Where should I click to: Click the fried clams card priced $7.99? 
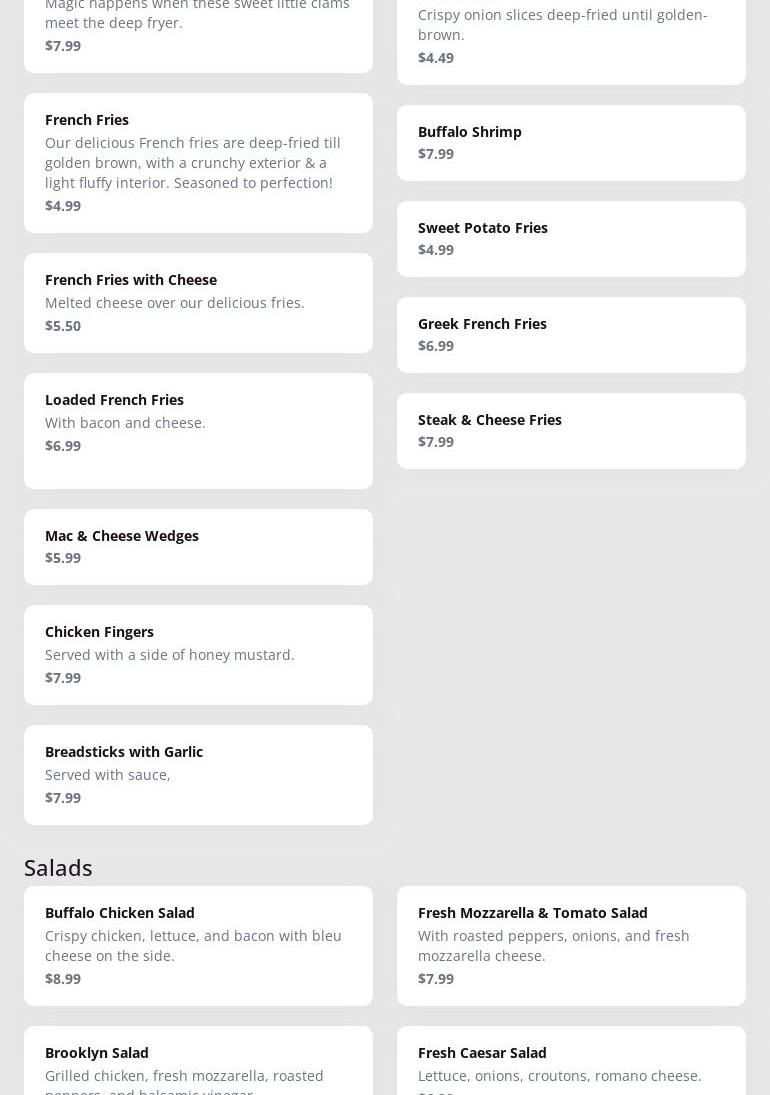[198, 35]
